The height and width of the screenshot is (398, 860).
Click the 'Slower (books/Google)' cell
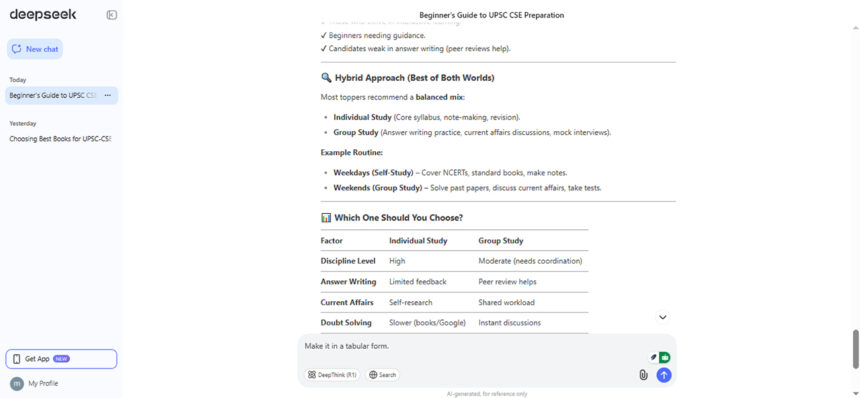point(427,323)
